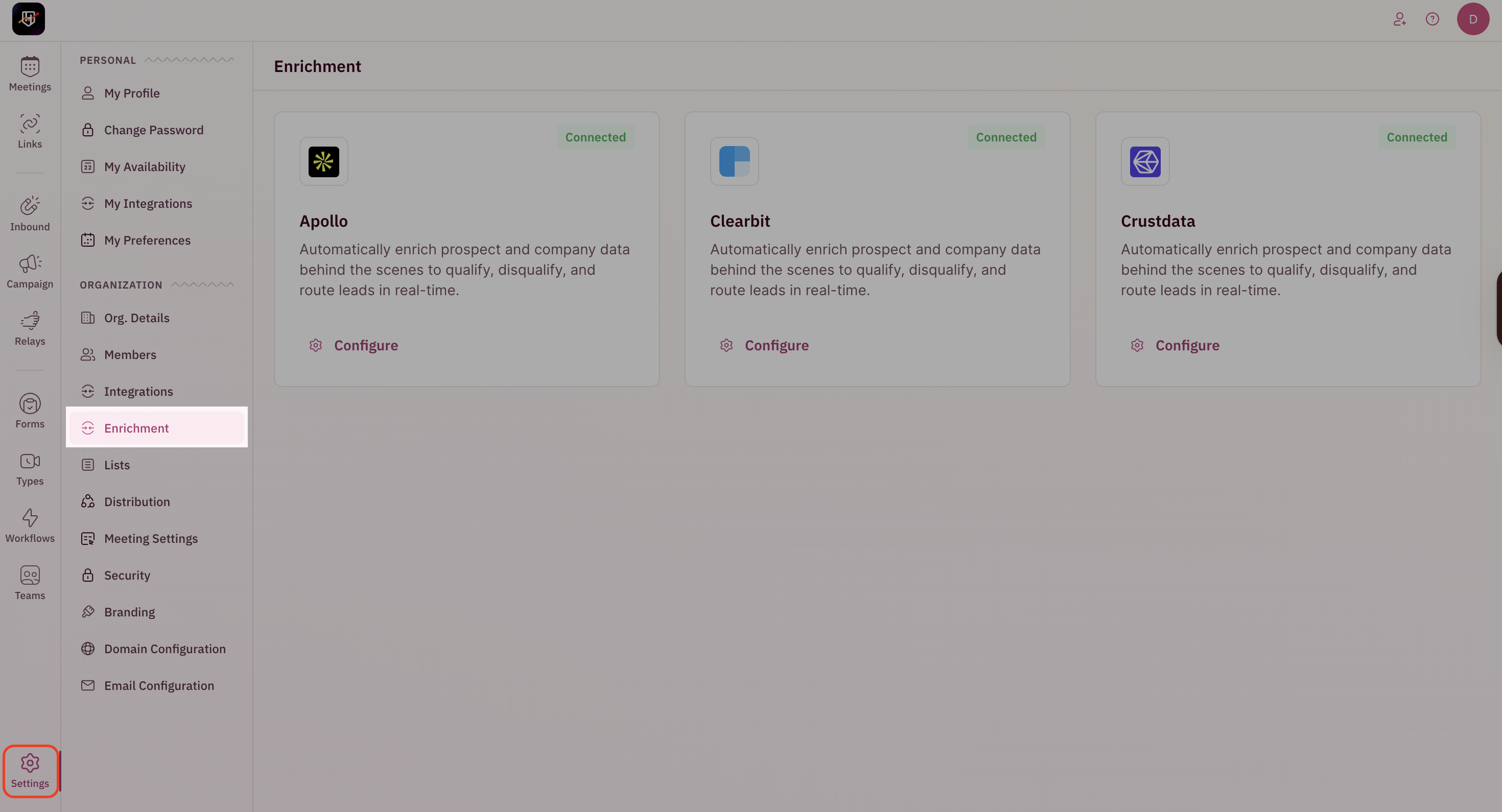
Task: Configure the Clearbit integration
Action: [x=764, y=345]
